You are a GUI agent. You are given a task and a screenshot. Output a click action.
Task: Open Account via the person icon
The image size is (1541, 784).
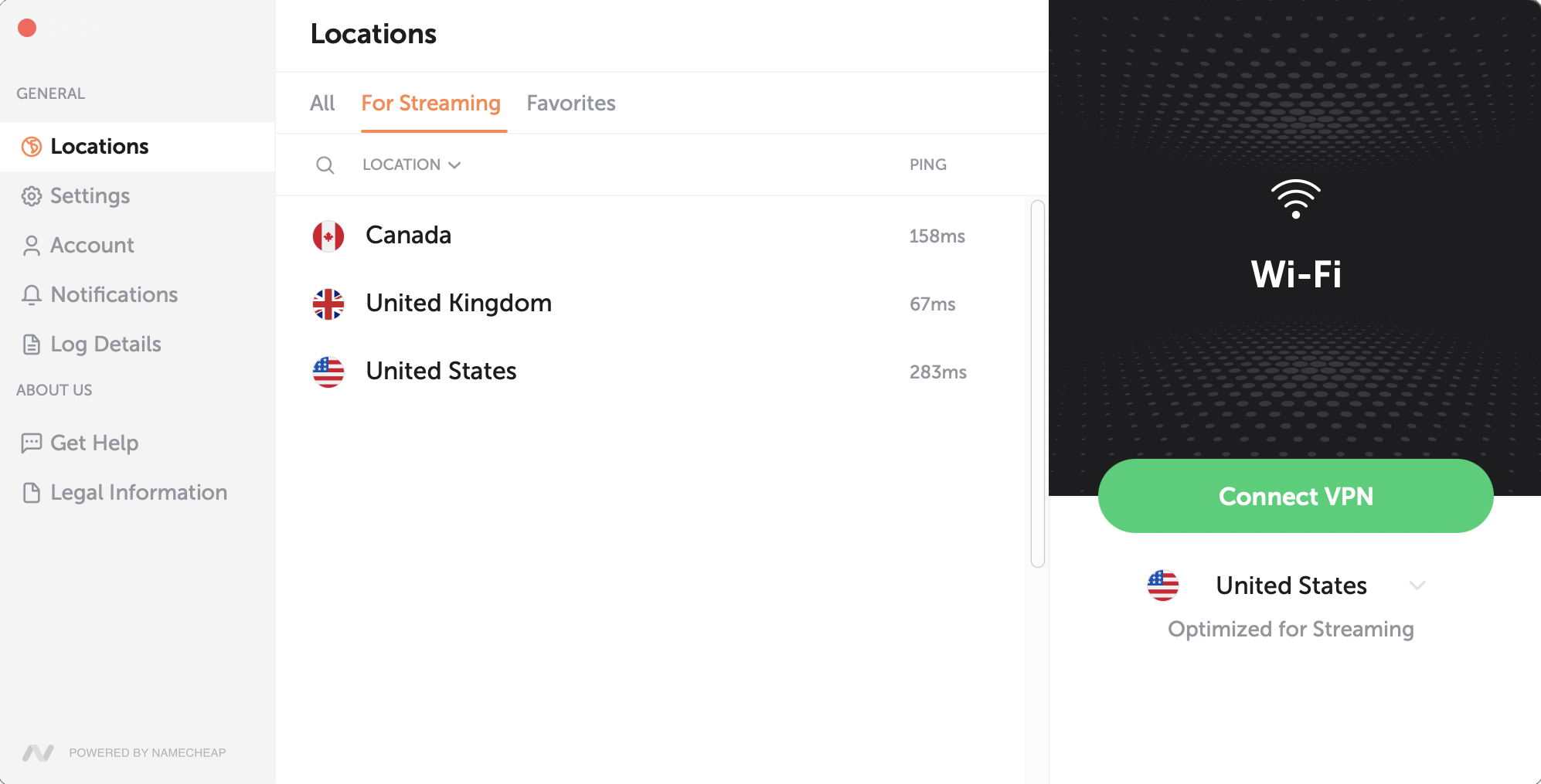click(x=32, y=246)
